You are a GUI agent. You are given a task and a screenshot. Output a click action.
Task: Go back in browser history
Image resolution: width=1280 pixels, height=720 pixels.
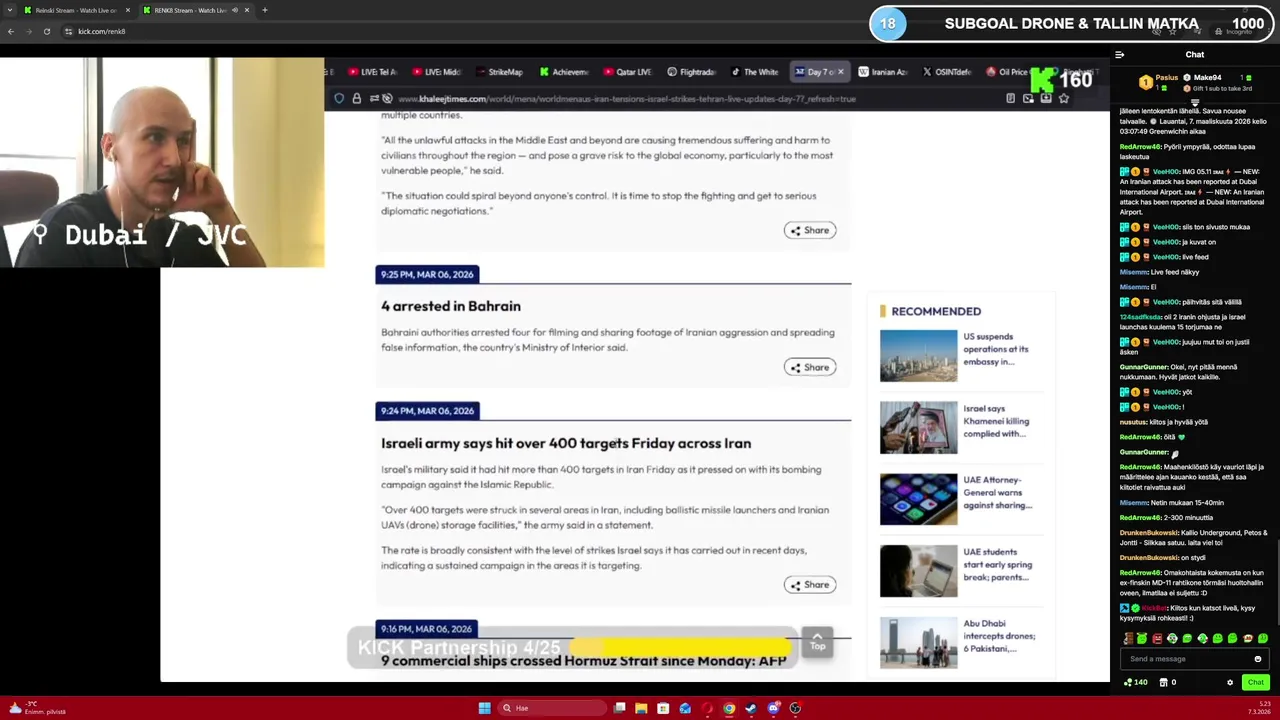[11, 31]
